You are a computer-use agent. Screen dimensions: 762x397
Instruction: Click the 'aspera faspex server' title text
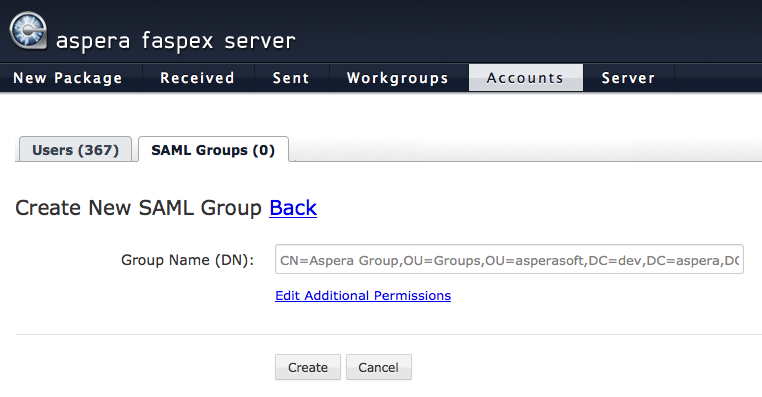175,41
